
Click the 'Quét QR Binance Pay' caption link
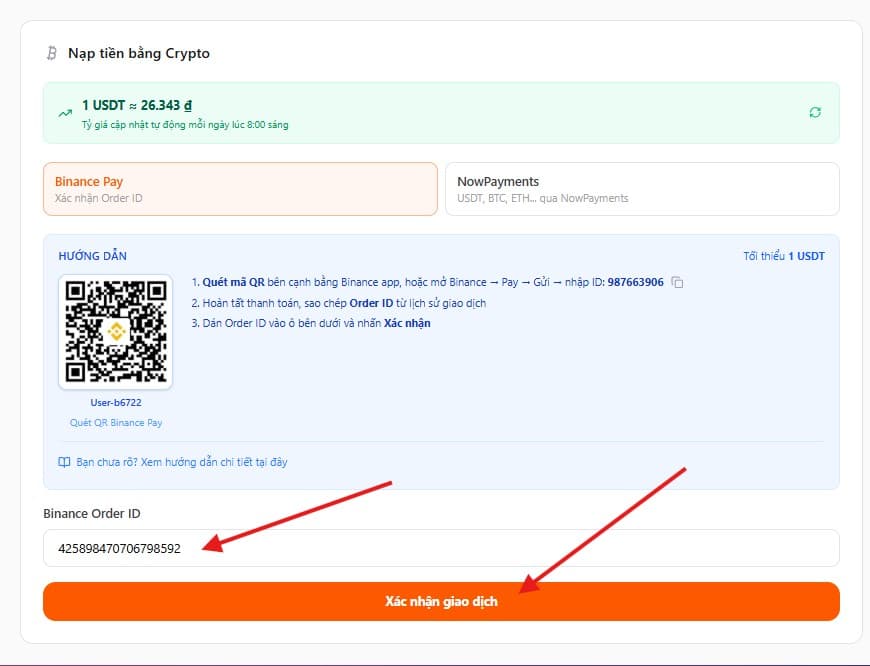point(115,423)
